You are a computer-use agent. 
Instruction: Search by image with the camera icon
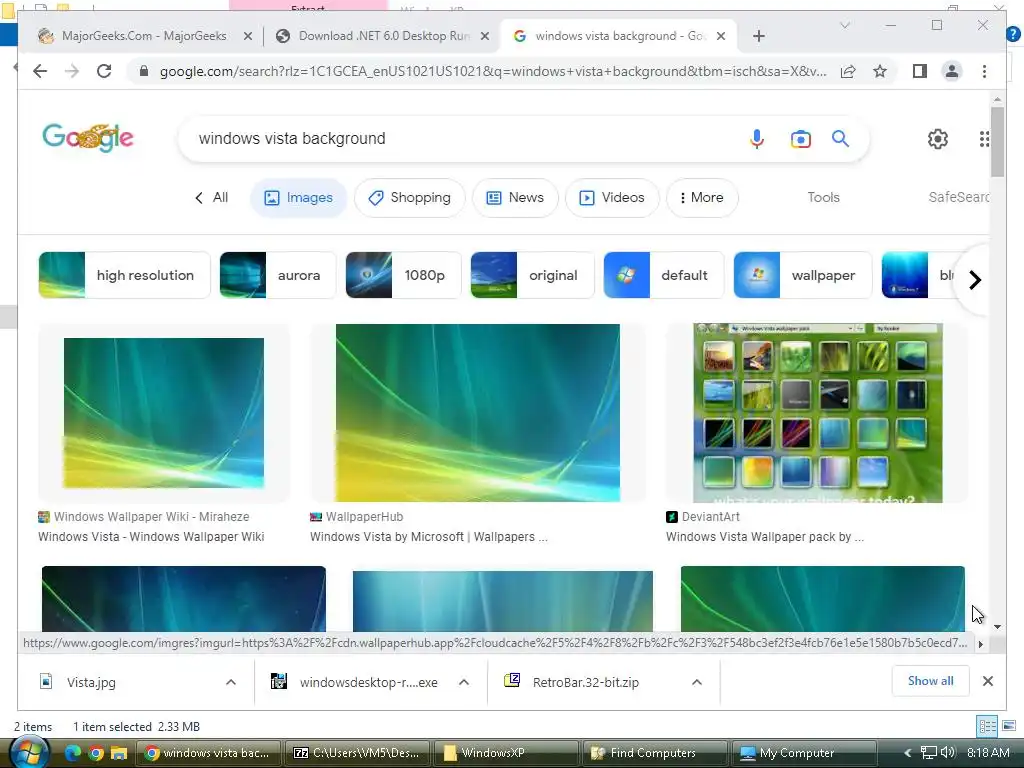click(801, 138)
